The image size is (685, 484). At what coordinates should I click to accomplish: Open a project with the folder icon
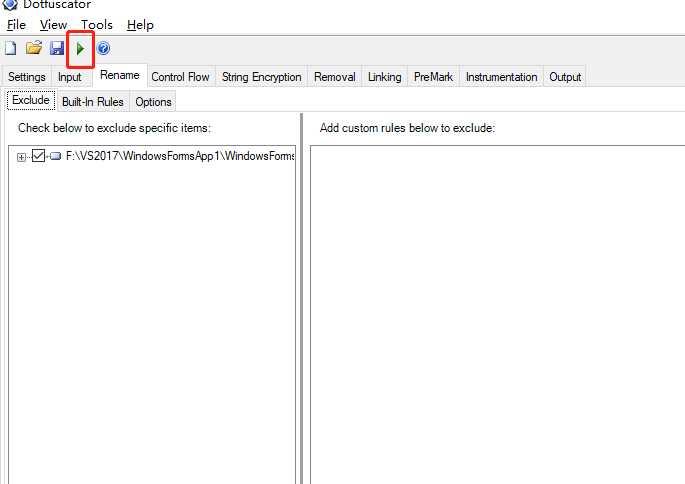34,48
